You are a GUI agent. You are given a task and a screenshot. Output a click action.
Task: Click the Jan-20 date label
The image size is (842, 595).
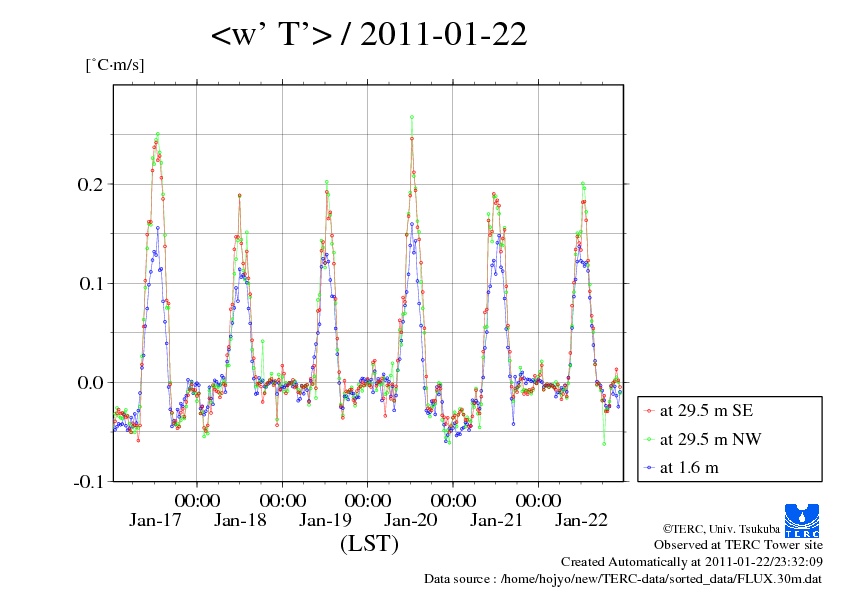(x=411, y=520)
